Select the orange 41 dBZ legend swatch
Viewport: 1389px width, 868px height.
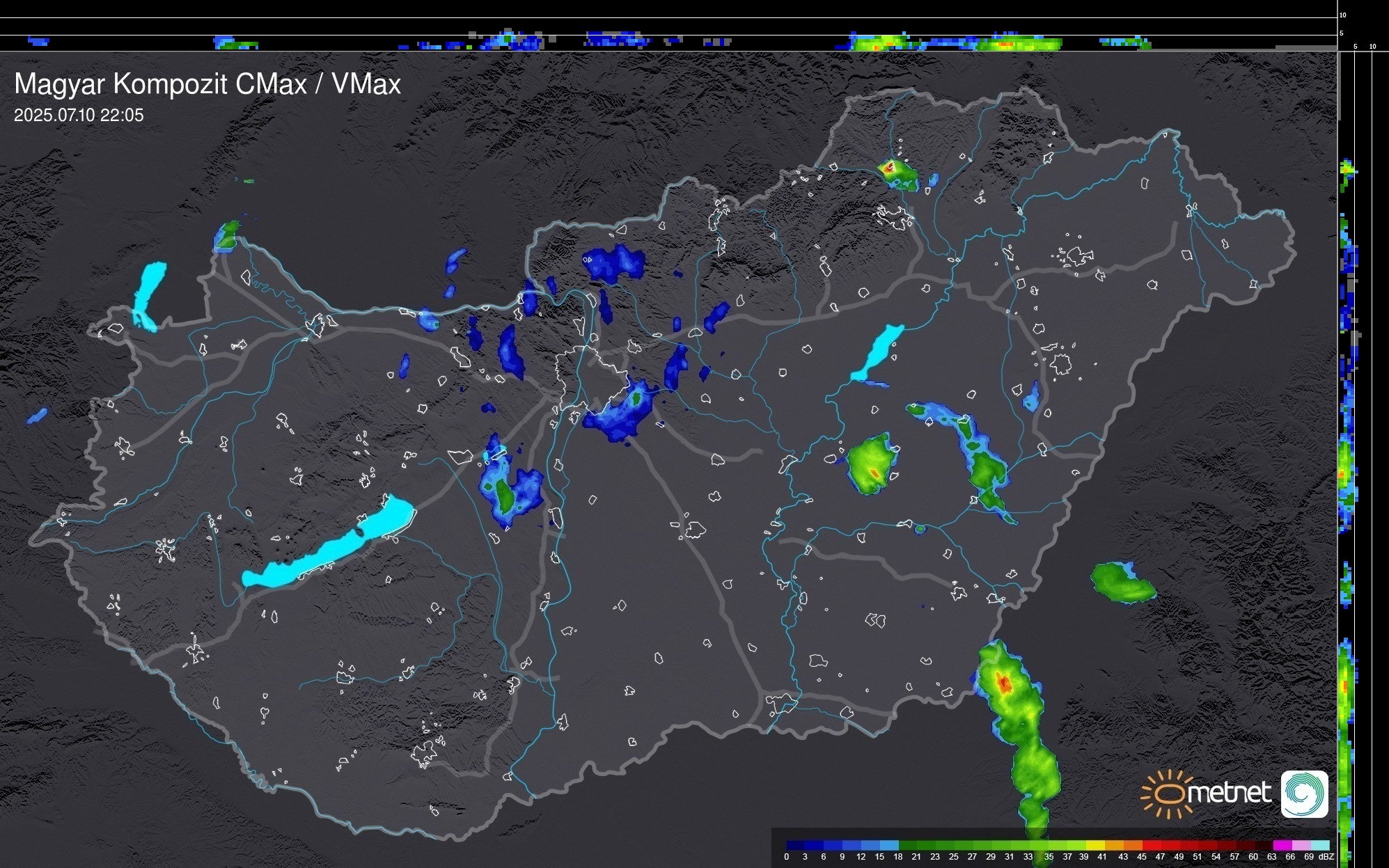(x=1113, y=845)
